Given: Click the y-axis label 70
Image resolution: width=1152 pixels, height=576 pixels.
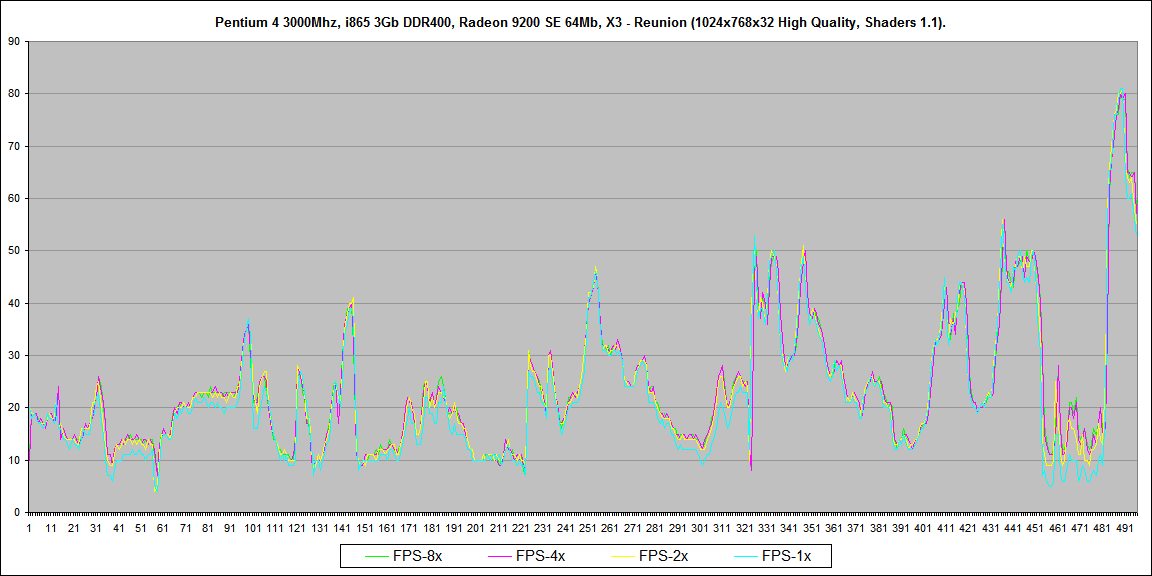Looking at the screenshot, I should (x=13, y=146).
